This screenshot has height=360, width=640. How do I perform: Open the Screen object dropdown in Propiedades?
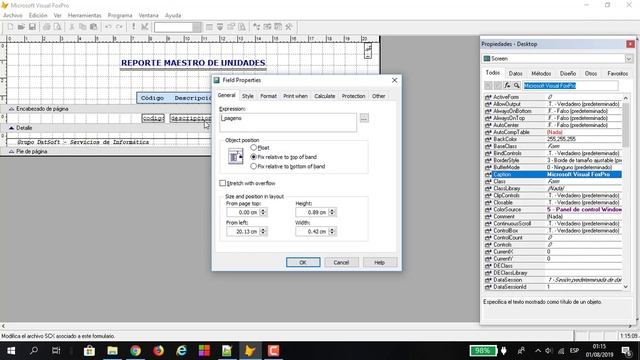(x=629, y=59)
